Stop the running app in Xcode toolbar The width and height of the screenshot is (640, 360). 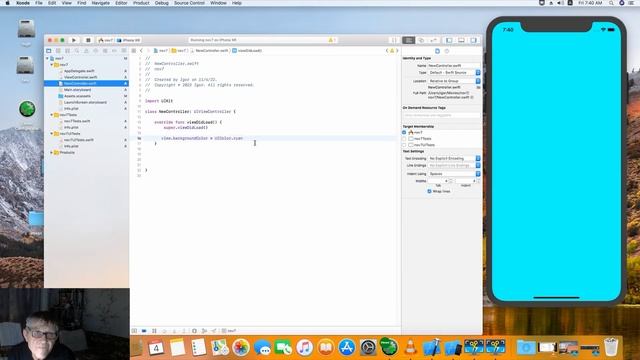[x=88, y=40]
